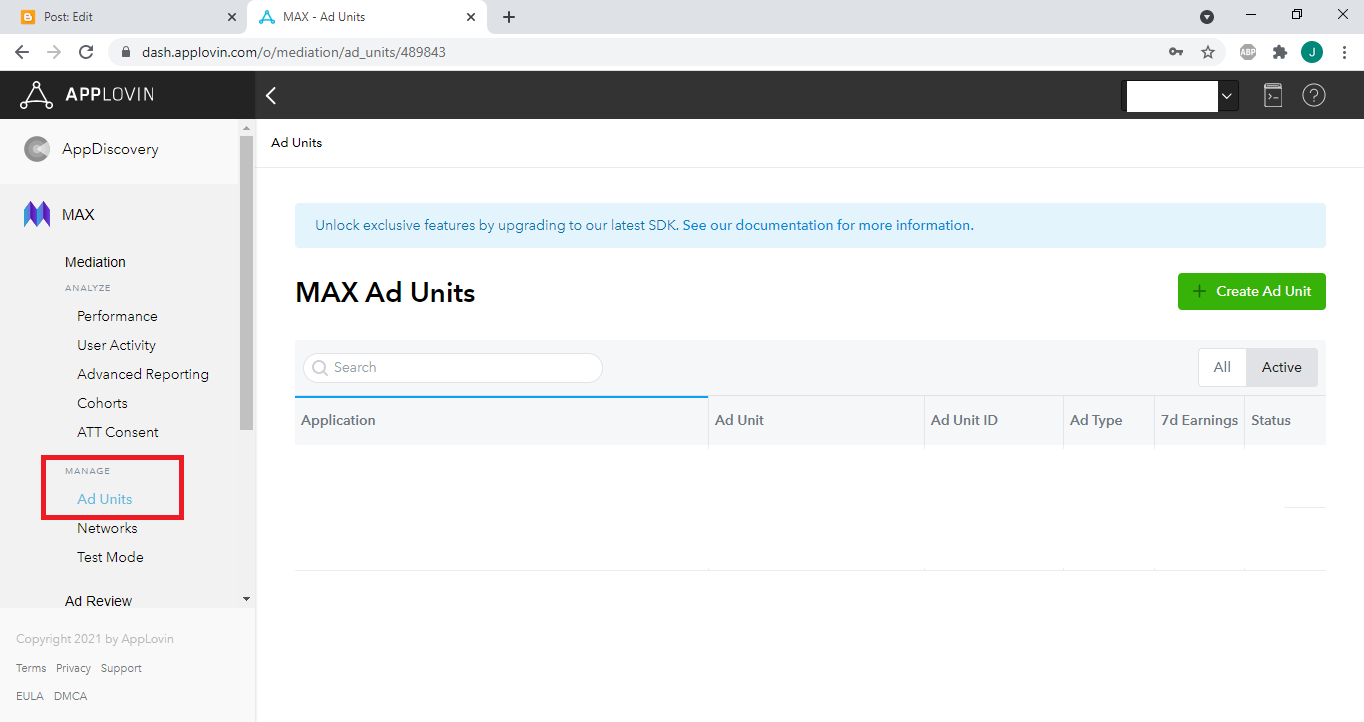Open ATT Consent in sidebar
The width and height of the screenshot is (1364, 722).
(118, 432)
